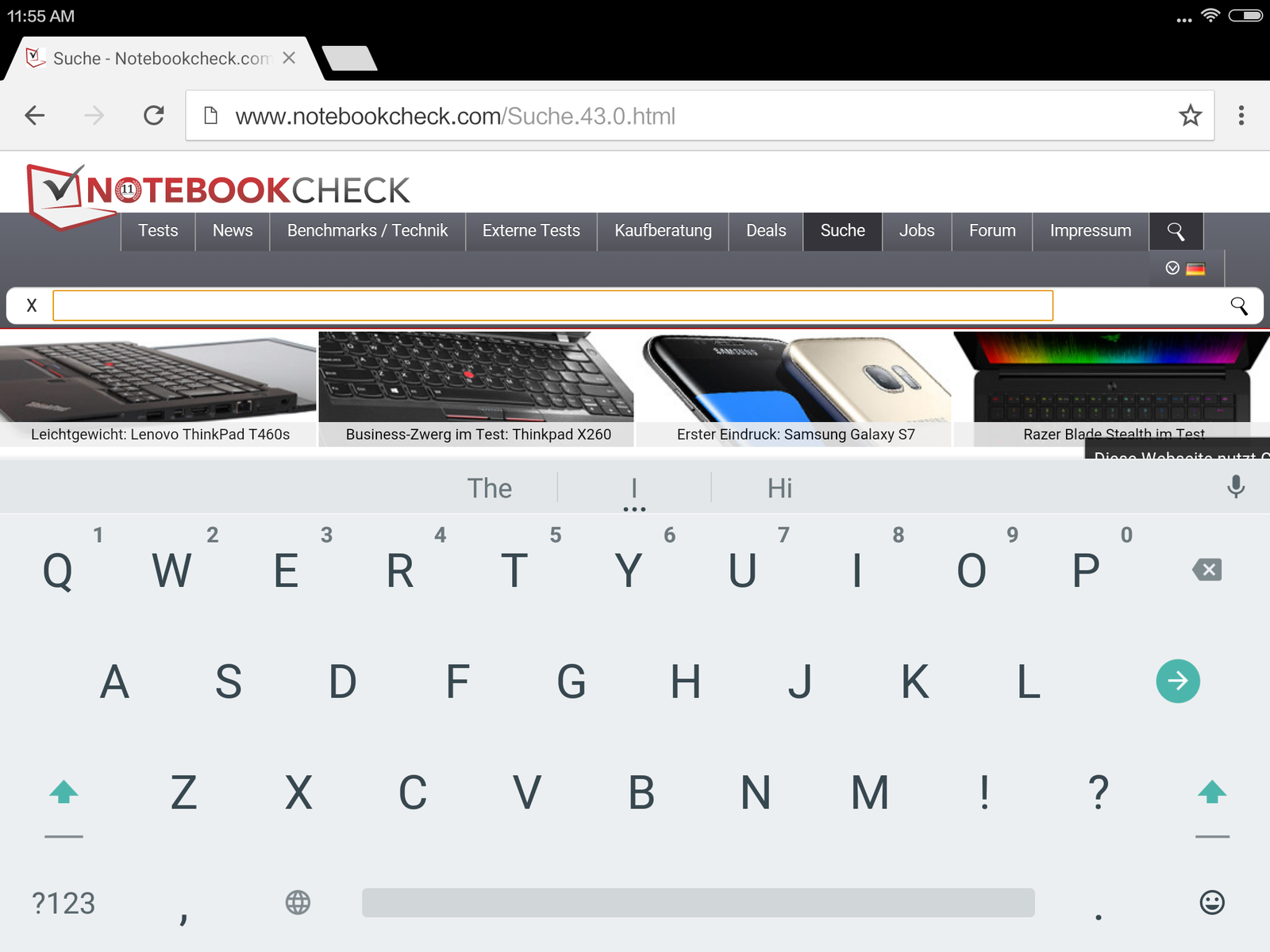Open the Samsung Galaxy S7 article link

[795, 434]
